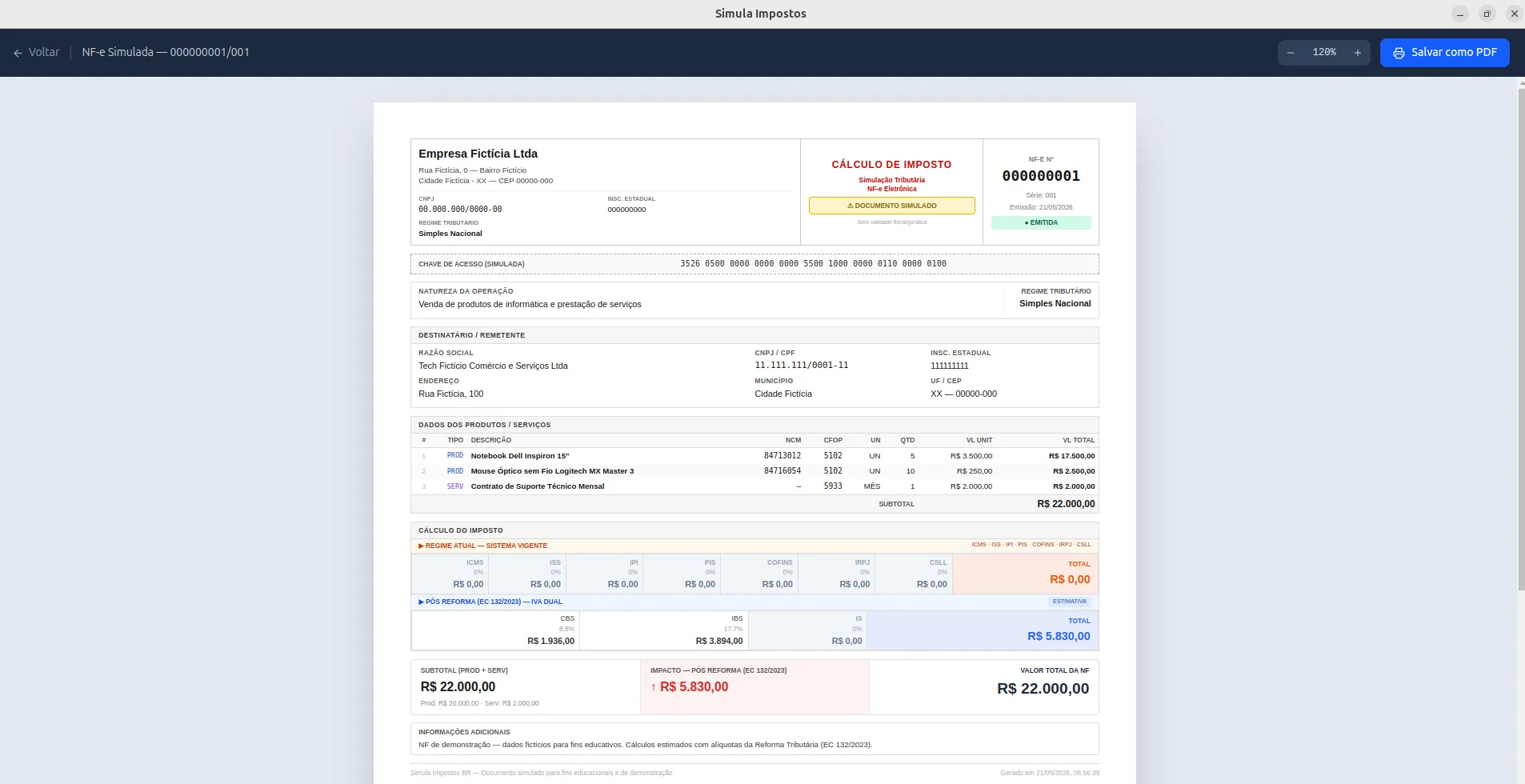Image resolution: width=1525 pixels, height=784 pixels.
Task: Maximize the Simula Impostos window
Action: 1487,14
